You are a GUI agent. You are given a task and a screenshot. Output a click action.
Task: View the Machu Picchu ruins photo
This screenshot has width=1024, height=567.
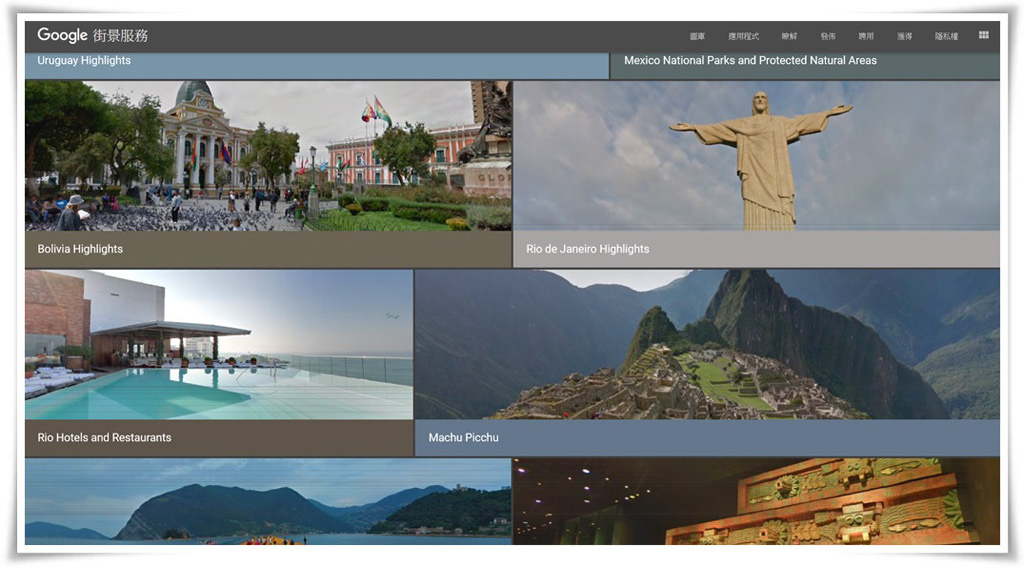[707, 344]
